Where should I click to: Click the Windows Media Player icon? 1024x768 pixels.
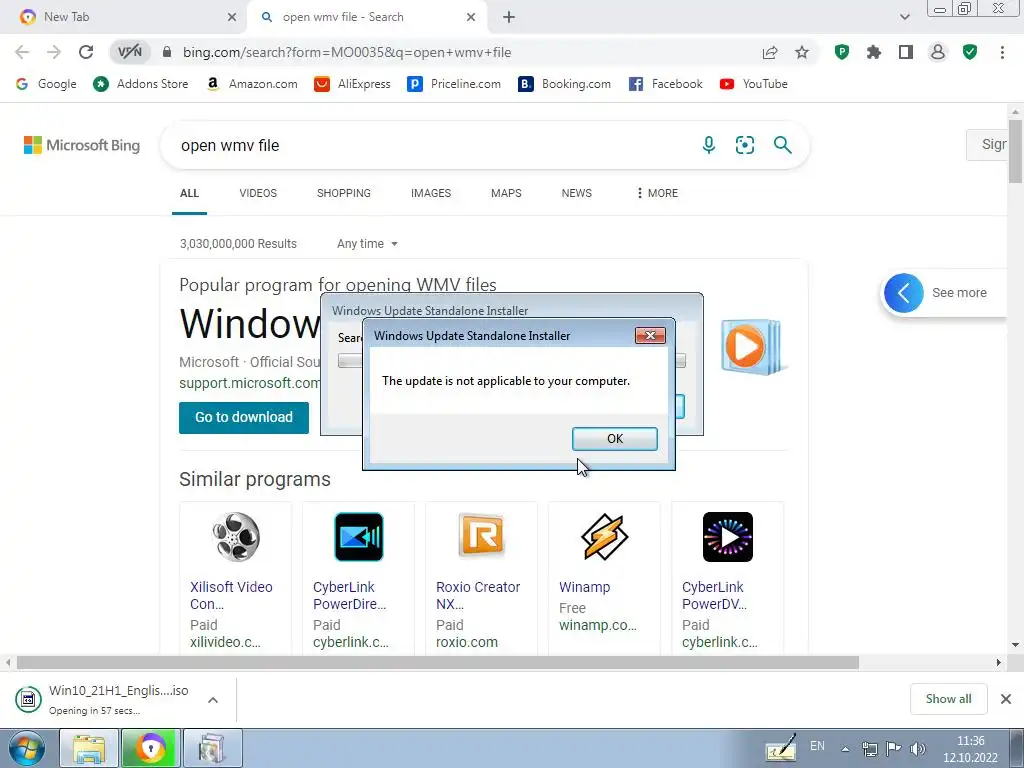(x=752, y=346)
